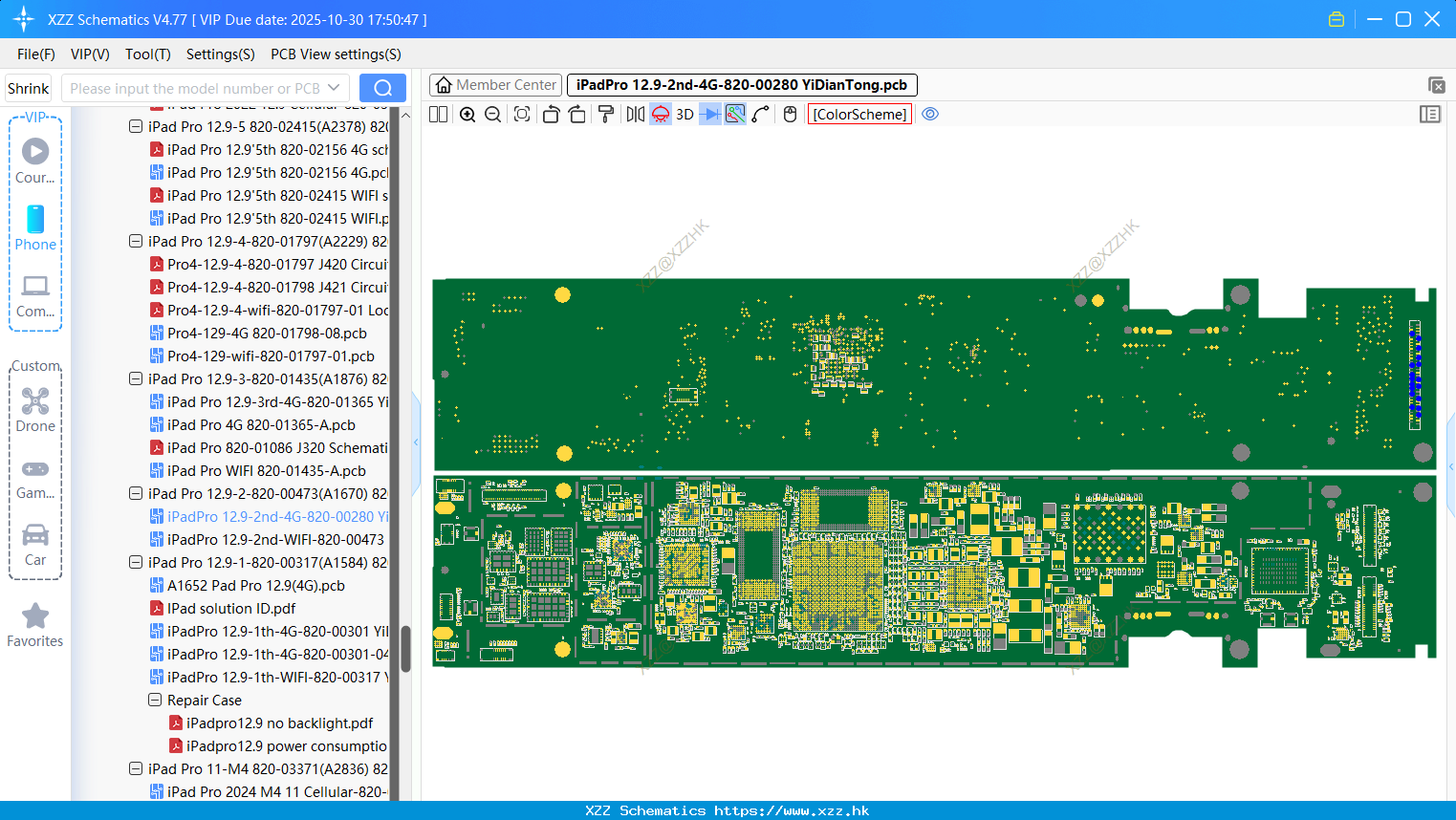
Task: Open iPadpro12.9 no backlight.pdf
Action: pyautogui.click(x=279, y=723)
